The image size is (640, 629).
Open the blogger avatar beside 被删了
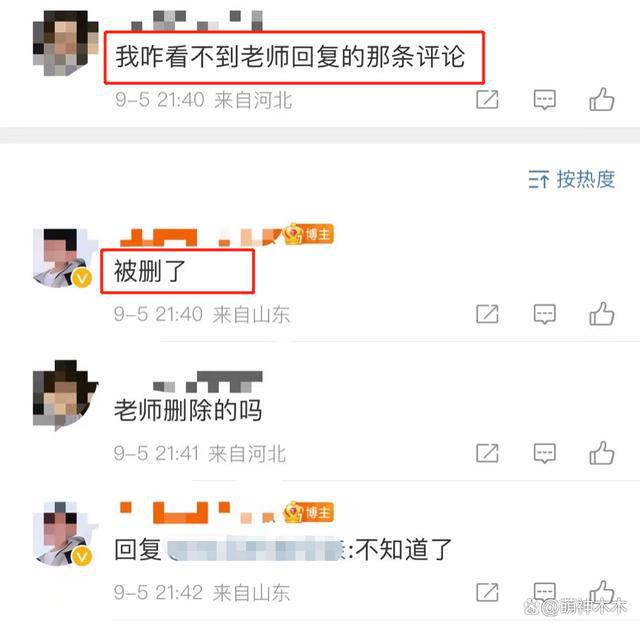63,258
